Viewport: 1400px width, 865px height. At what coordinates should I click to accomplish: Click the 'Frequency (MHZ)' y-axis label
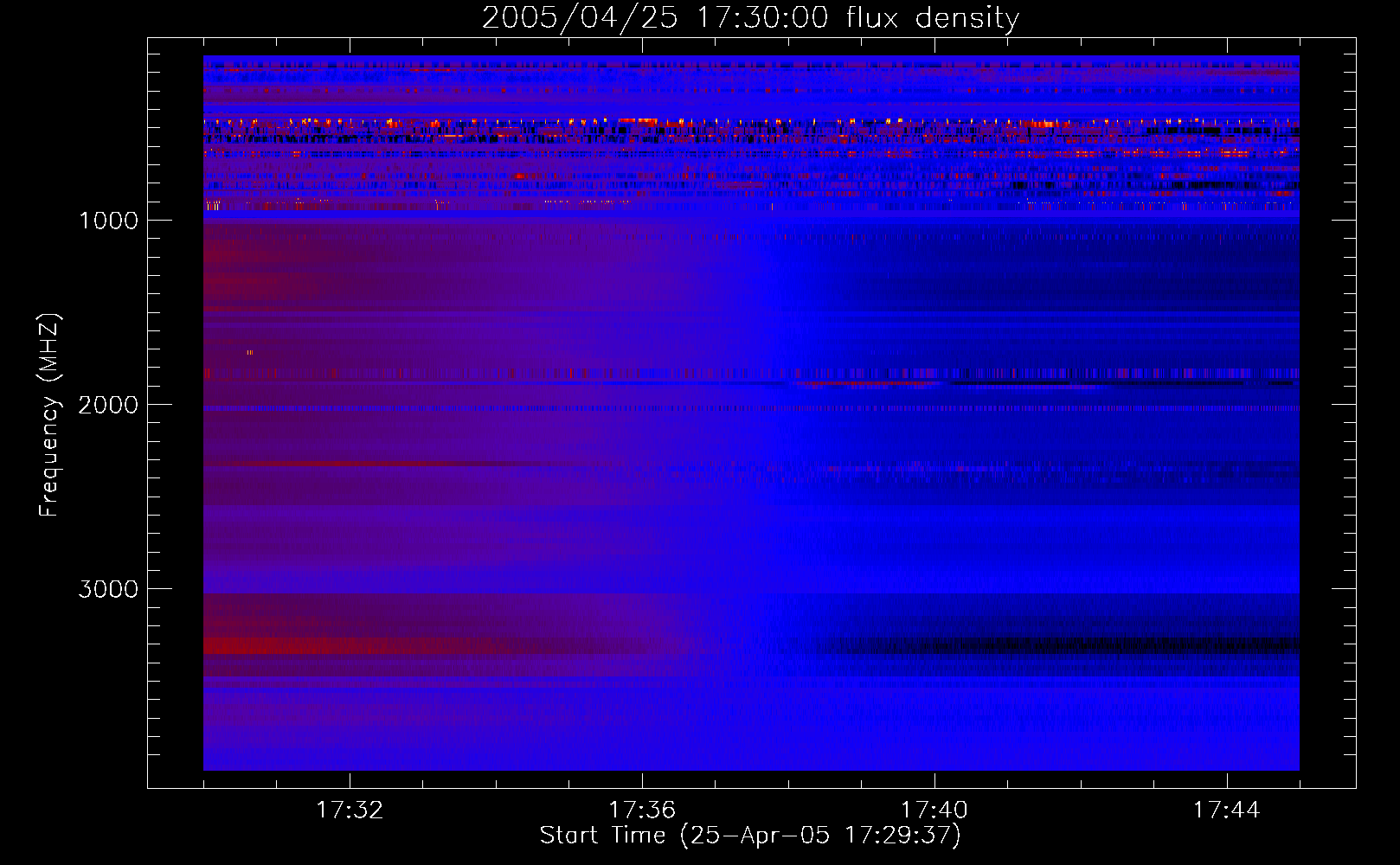[49, 415]
